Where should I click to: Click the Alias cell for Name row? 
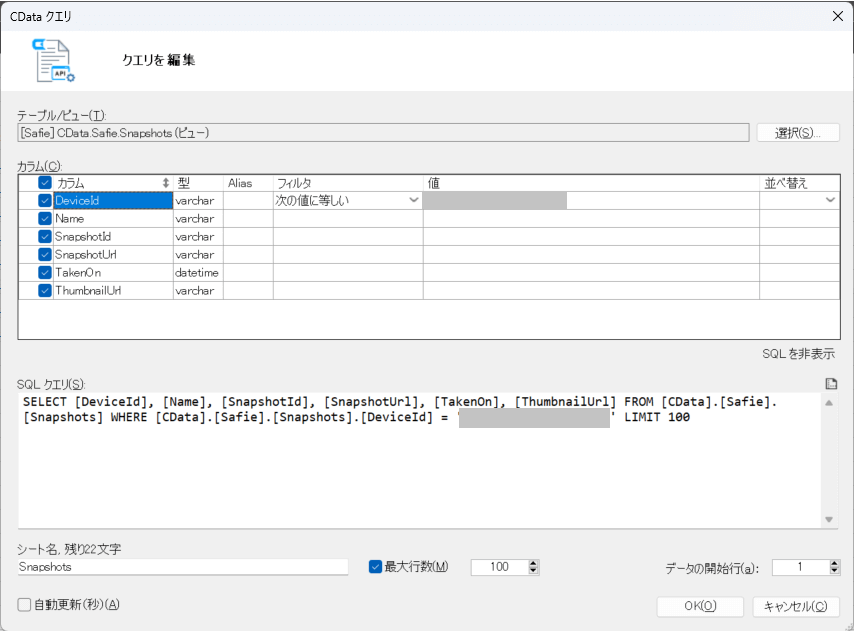tap(248, 218)
